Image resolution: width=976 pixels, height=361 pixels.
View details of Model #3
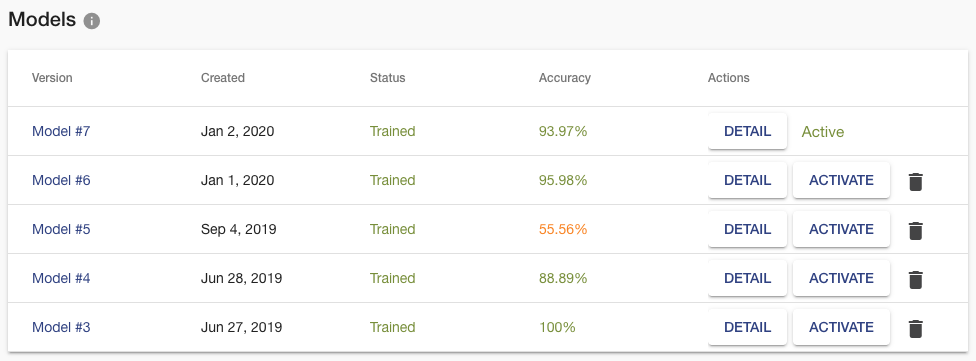pyautogui.click(x=748, y=327)
